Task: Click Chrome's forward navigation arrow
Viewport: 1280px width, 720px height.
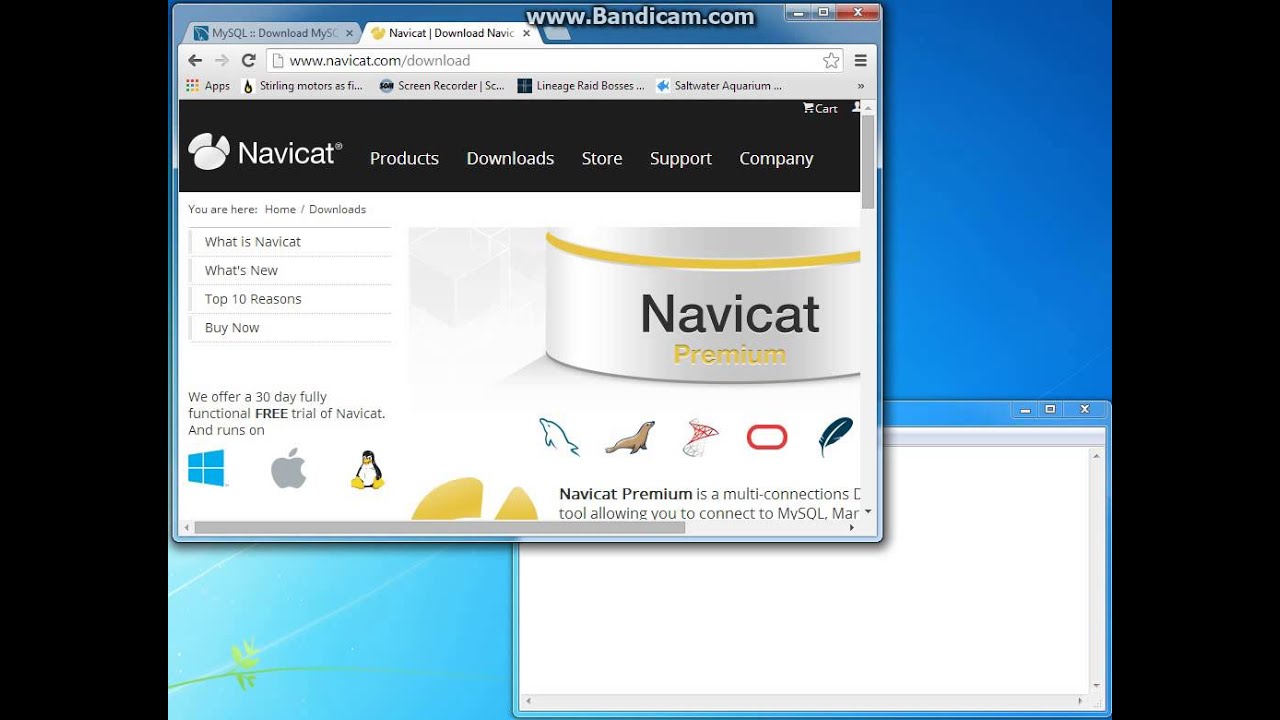Action: click(222, 60)
